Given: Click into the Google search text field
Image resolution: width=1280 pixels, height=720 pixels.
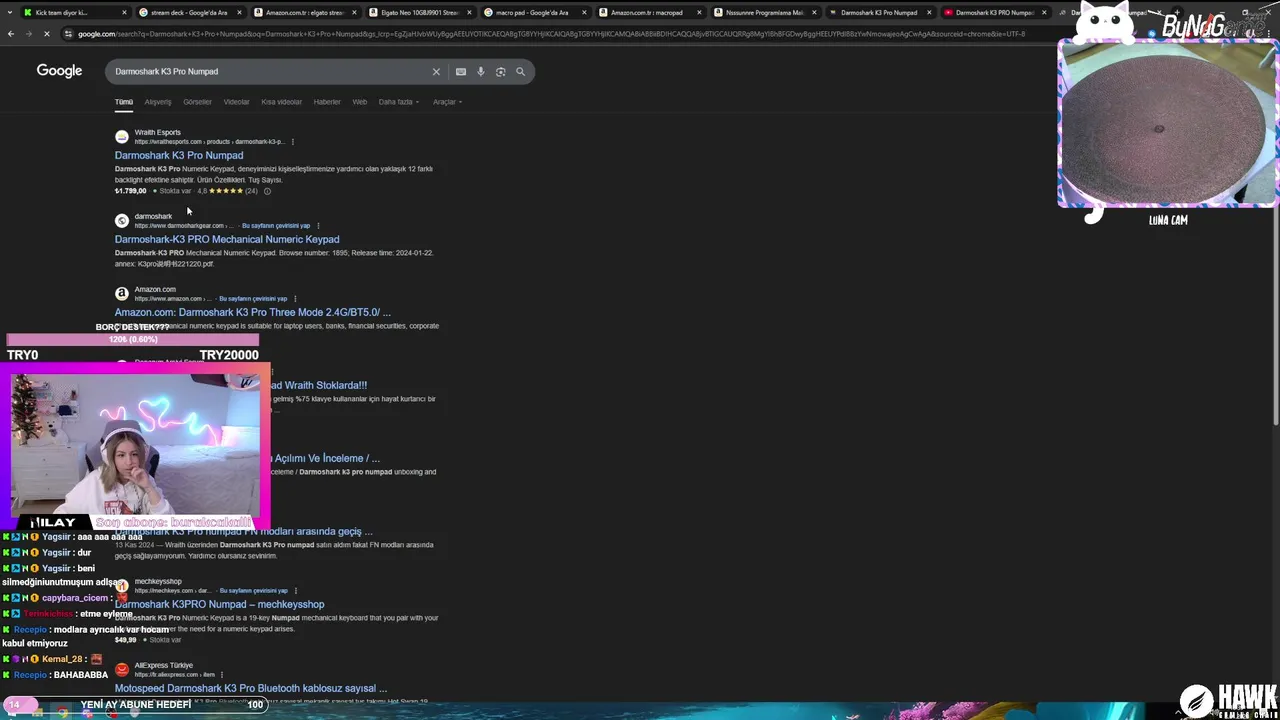Looking at the screenshot, I should point(270,72).
